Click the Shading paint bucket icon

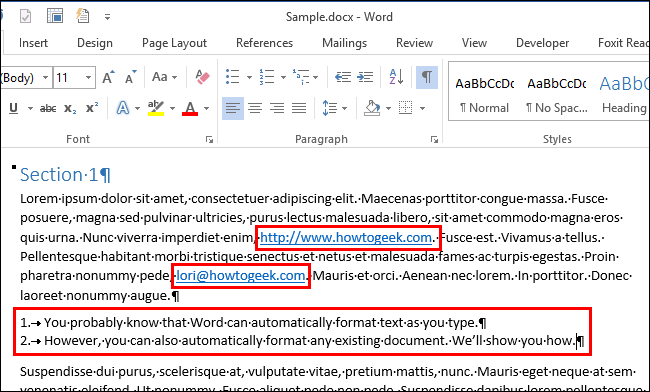[x=372, y=109]
